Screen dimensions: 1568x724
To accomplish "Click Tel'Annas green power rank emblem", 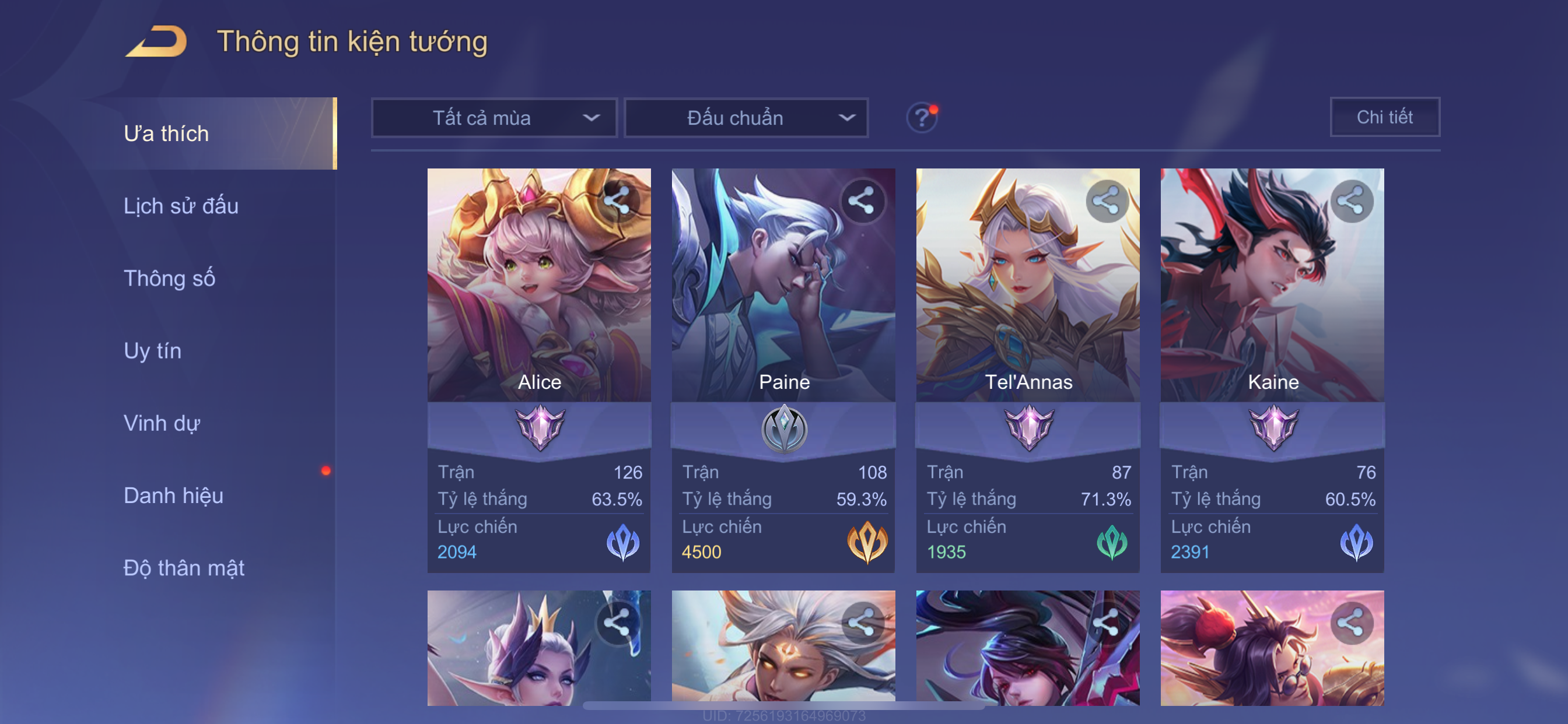I will [x=1111, y=542].
